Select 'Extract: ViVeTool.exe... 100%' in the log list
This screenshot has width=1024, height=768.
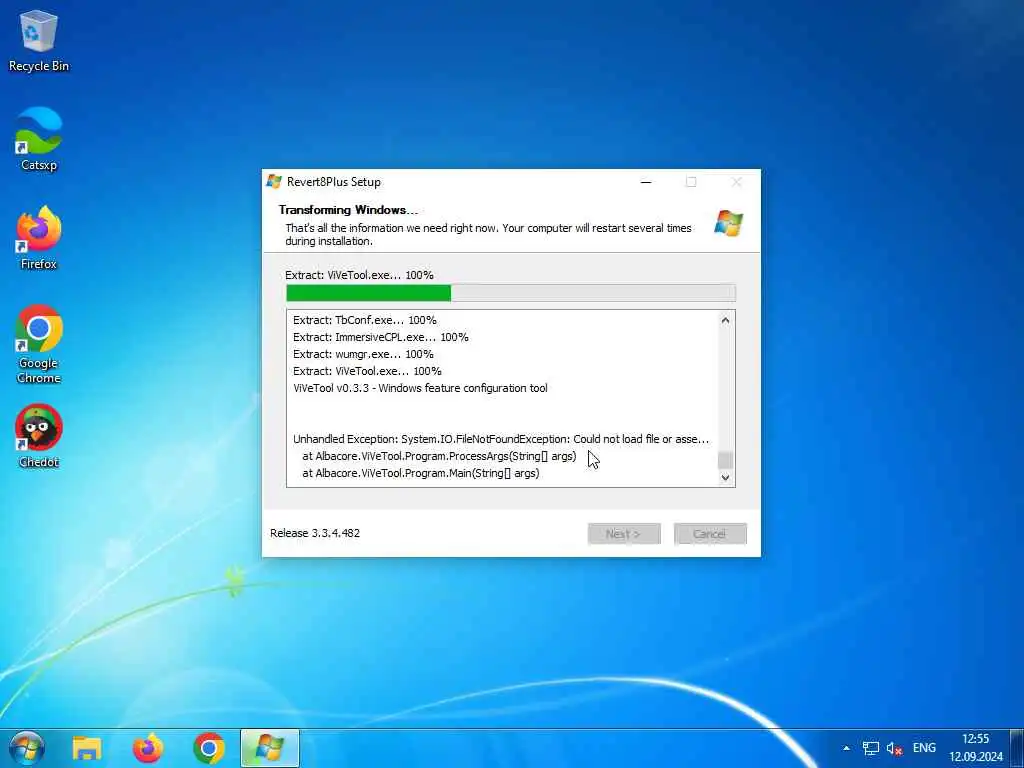(367, 371)
